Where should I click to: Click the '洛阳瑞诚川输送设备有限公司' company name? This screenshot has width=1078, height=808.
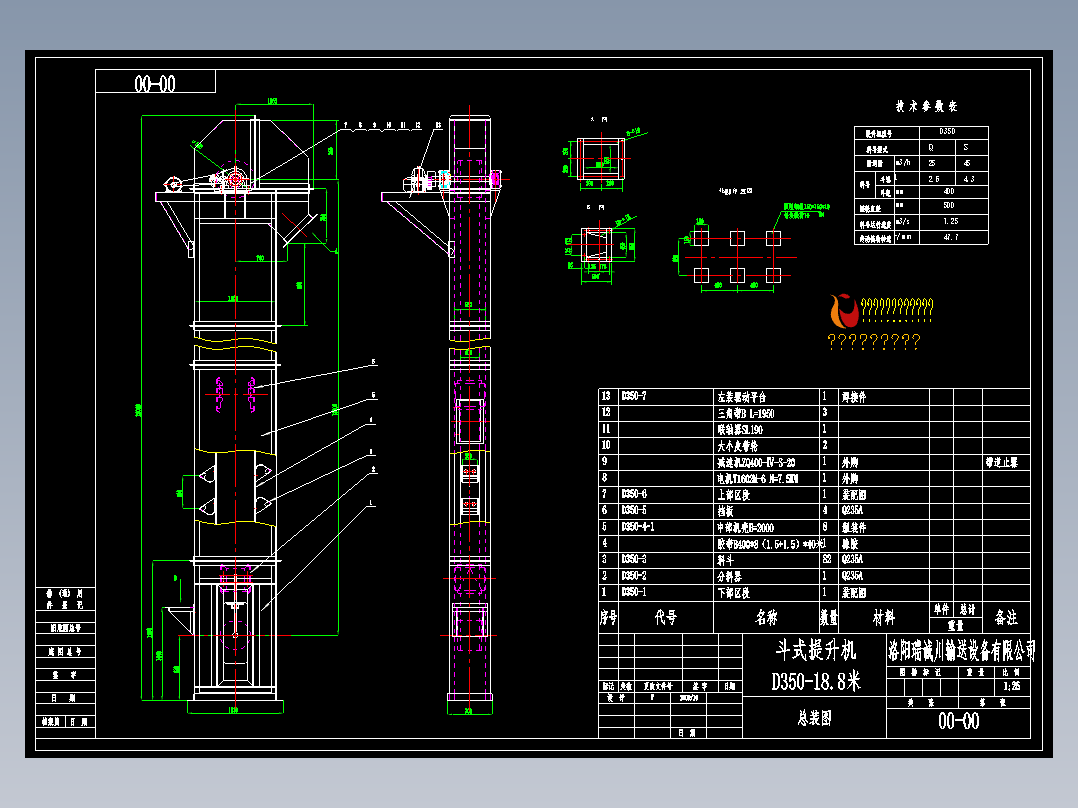tap(962, 651)
